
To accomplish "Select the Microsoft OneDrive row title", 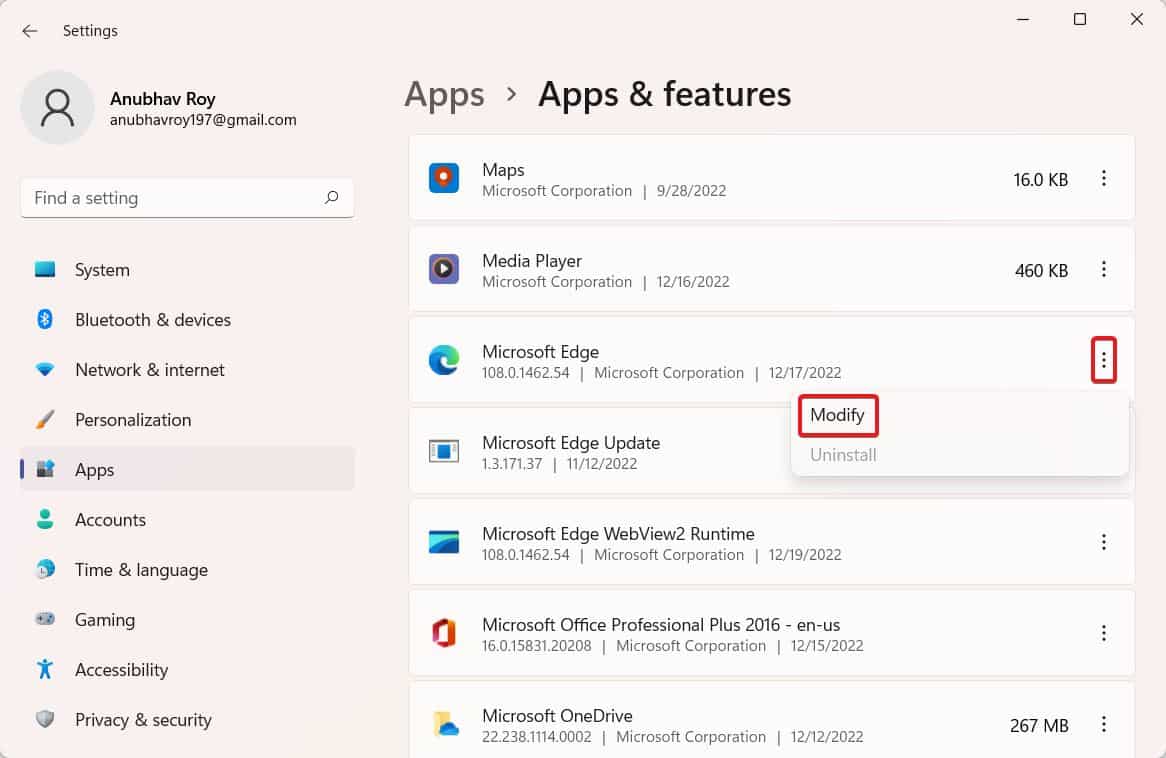I will pyautogui.click(x=557, y=716).
